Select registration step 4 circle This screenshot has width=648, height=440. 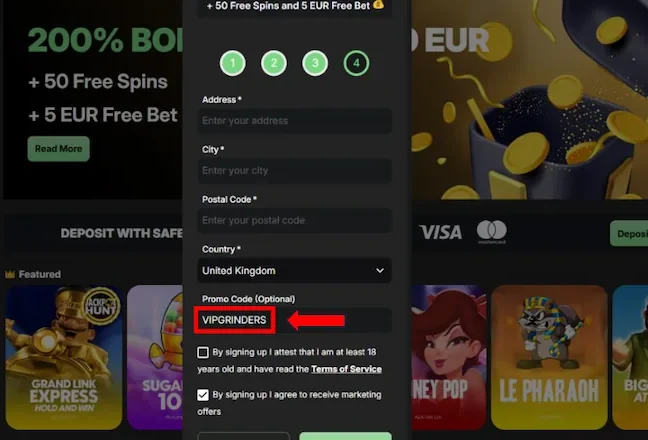(356, 63)
